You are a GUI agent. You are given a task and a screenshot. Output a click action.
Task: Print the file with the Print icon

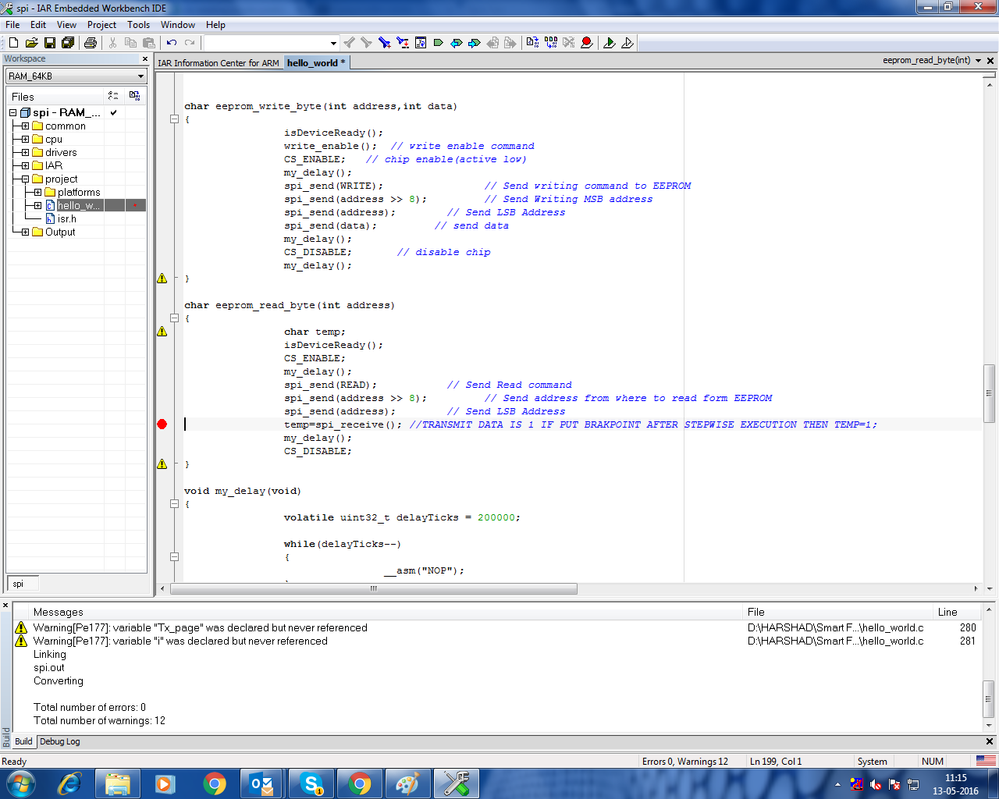coord(90,43)
